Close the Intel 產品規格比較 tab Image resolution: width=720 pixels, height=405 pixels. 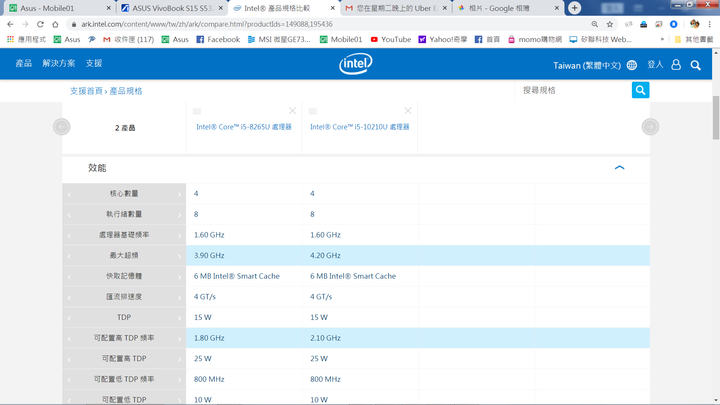pos(333,8)
